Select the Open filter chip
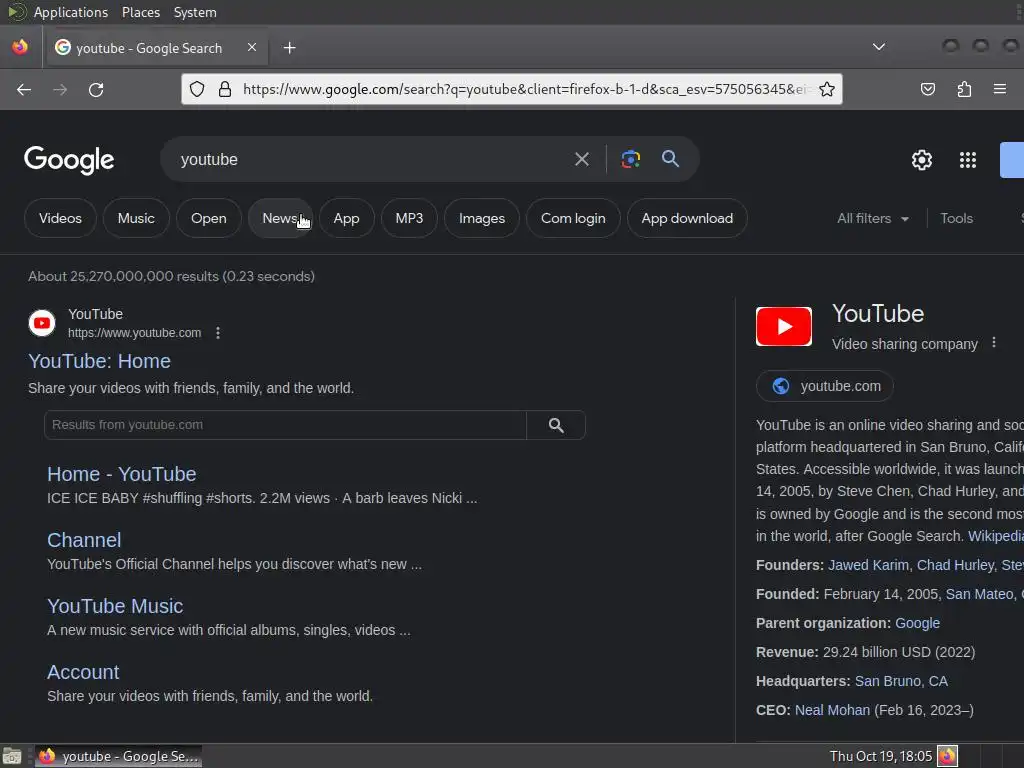 [208, 218]
